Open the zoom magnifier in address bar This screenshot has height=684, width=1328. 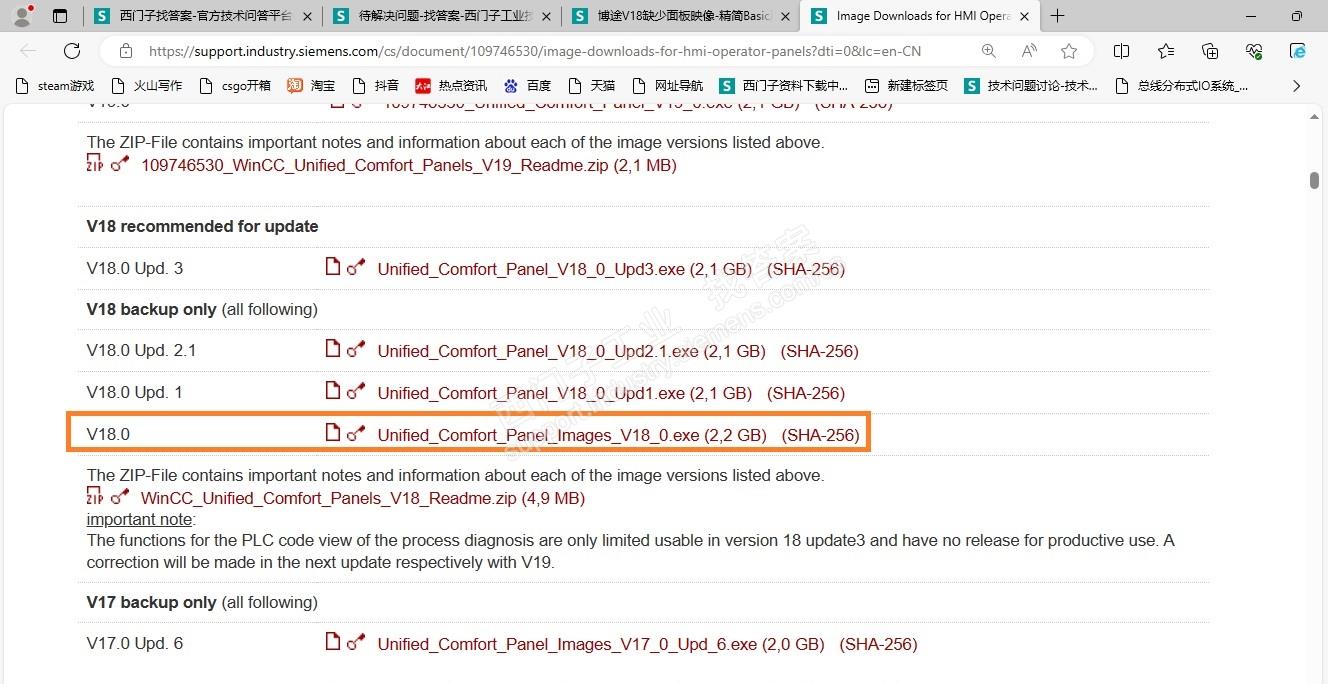click(x=988, y=51)
